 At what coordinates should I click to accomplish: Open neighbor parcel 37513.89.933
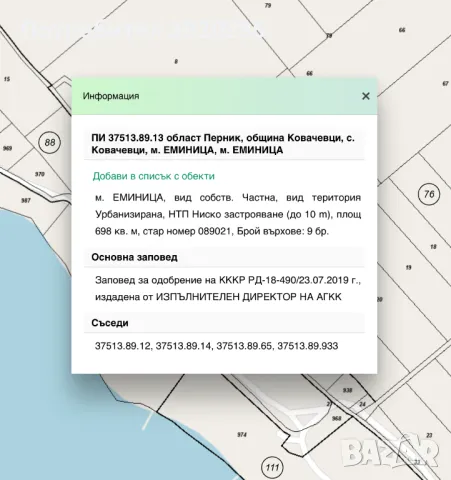click(308, 346)
